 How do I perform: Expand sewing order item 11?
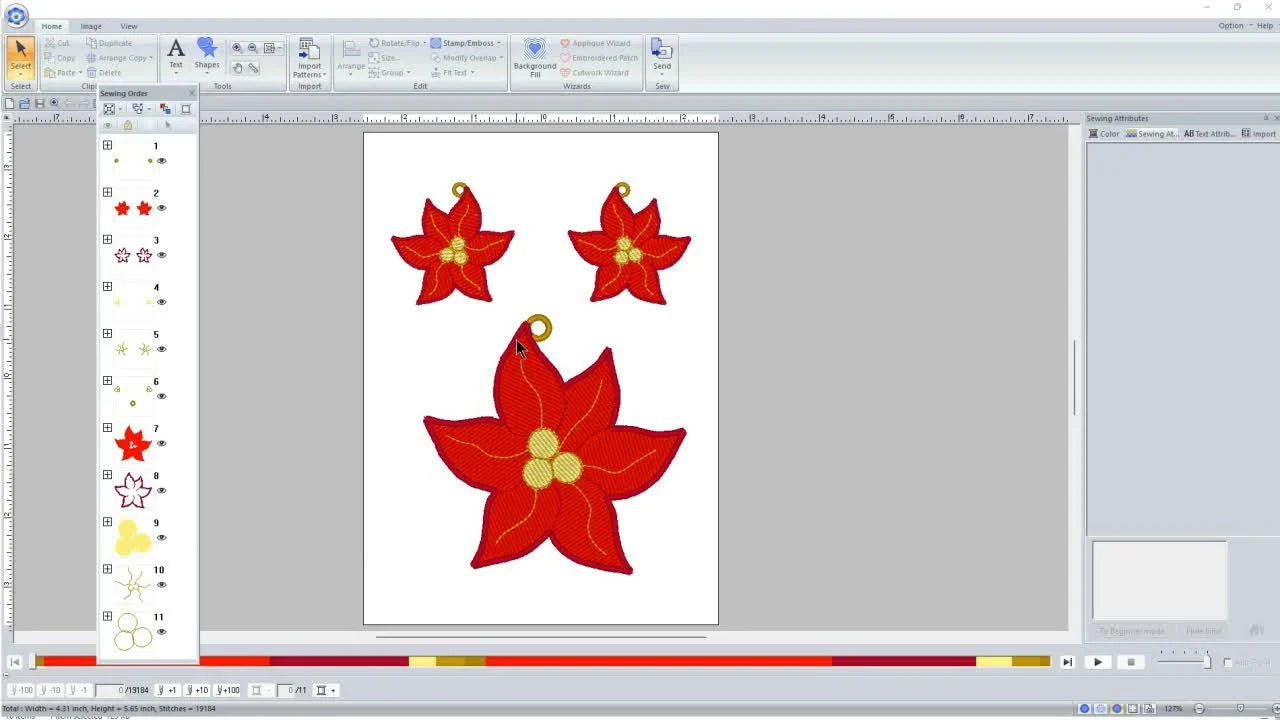click(x=107, y=615)
